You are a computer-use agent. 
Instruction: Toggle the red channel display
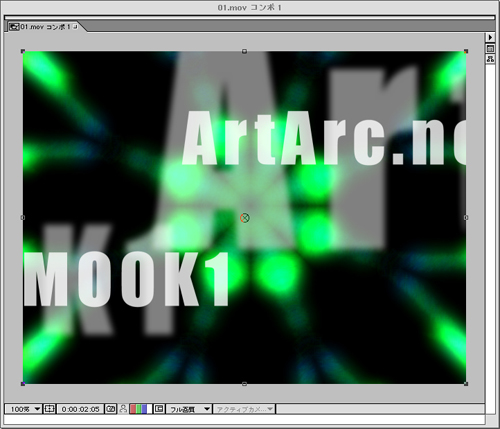click(x=133, y=409)
